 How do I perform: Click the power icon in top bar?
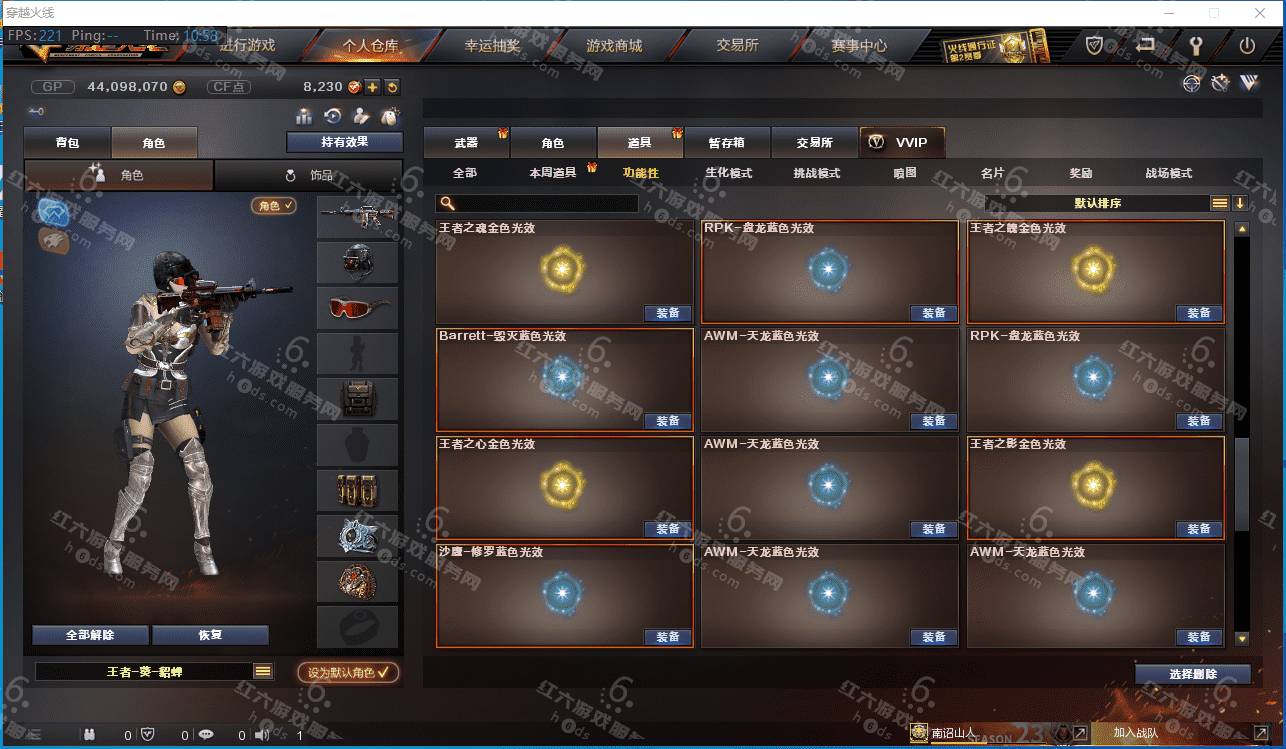pos(1247,45)
